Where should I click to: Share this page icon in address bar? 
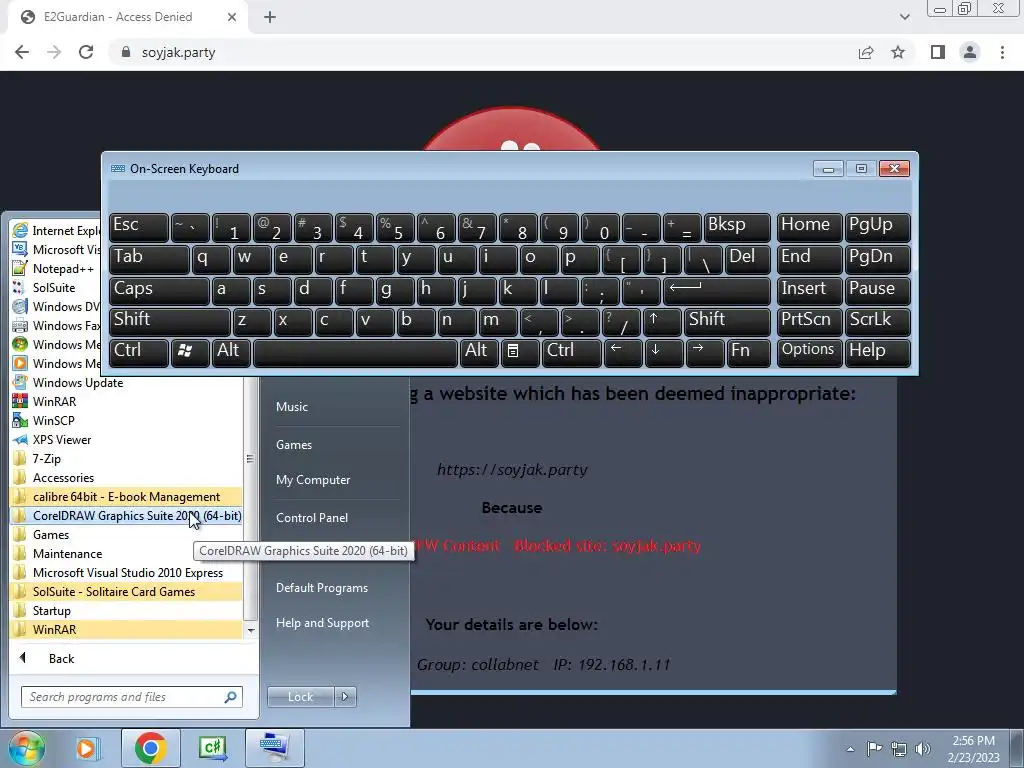coord(866,52)
